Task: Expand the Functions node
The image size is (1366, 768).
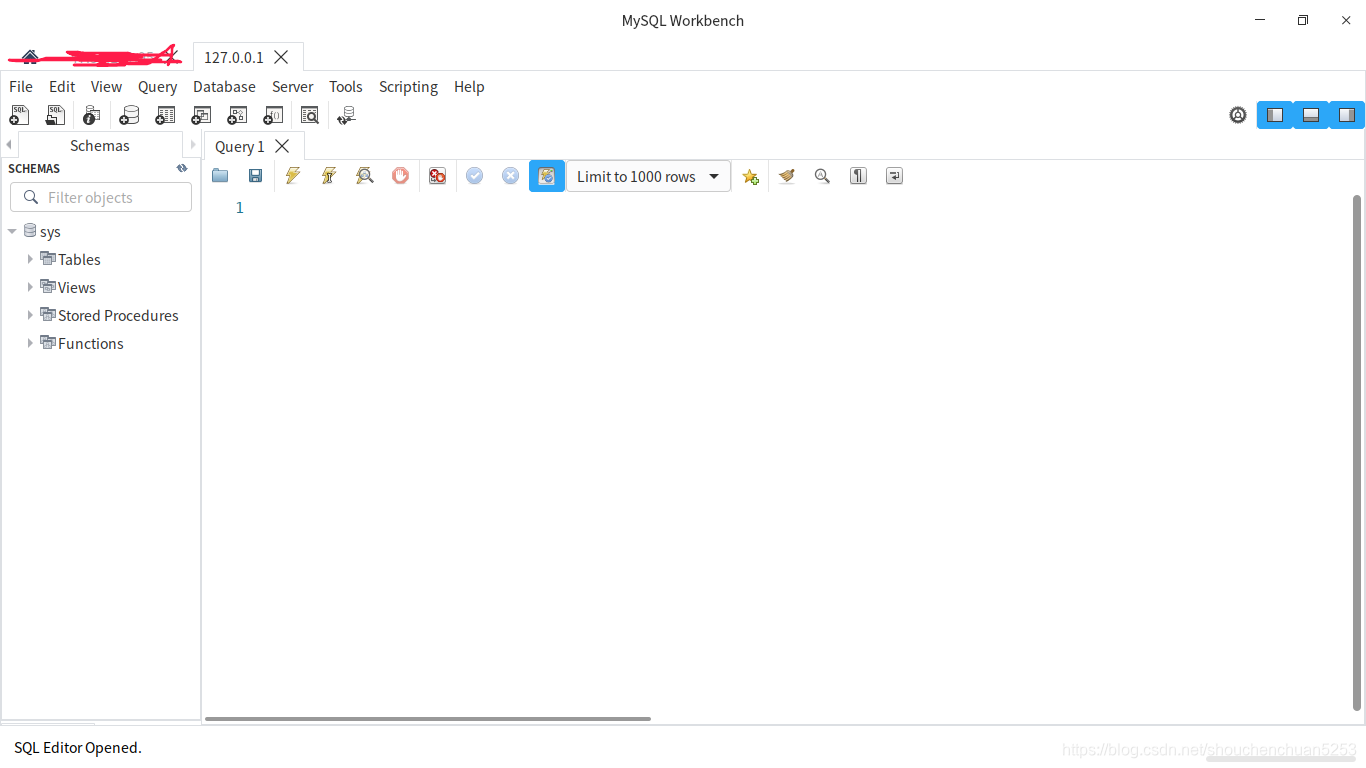Action: click(30, 343)
